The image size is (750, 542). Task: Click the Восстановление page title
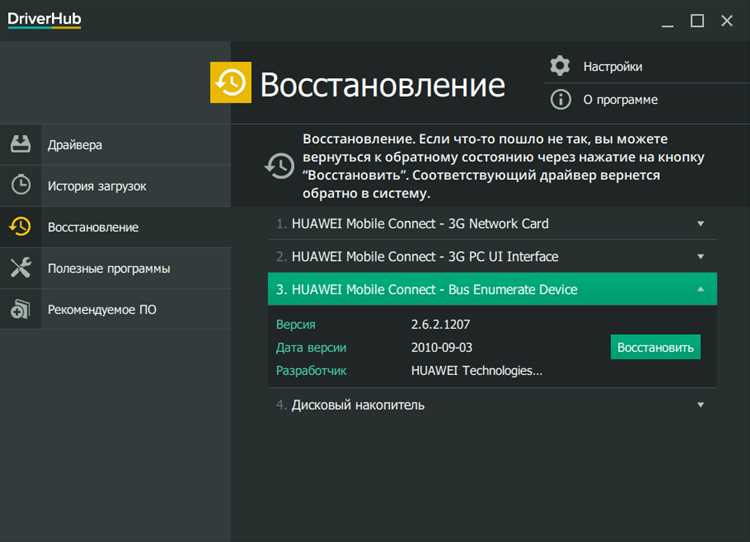pyautogui.click(x=382, y=85)
